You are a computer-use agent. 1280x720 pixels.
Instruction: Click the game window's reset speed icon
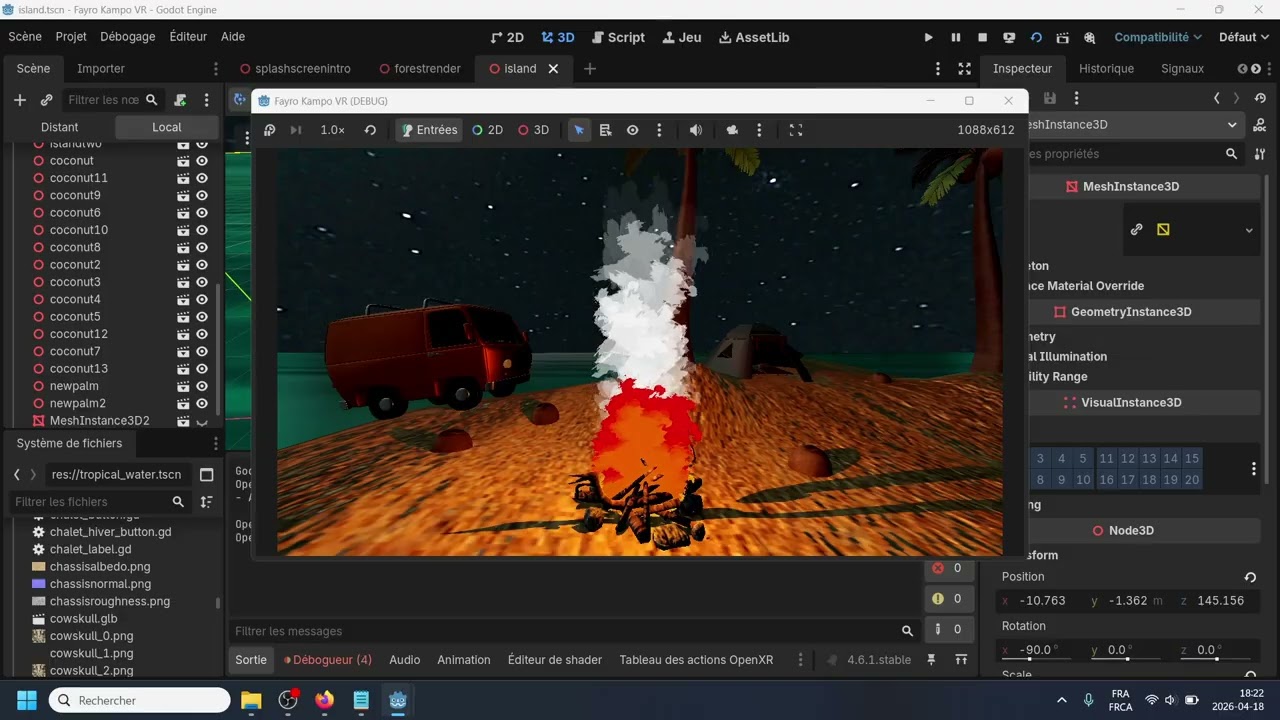click(x=370, y=130)
